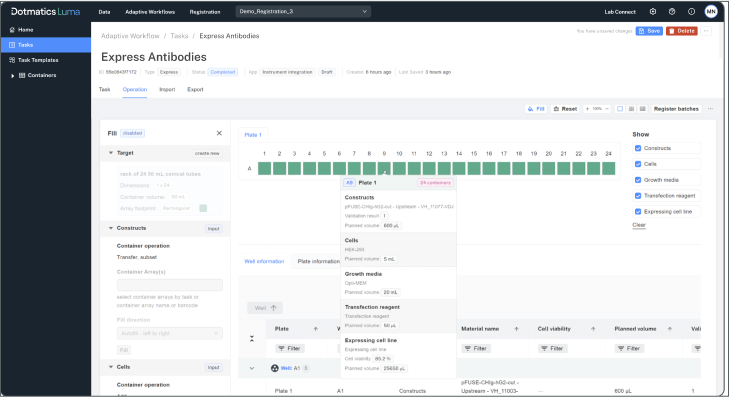Open the Plate information tab
Viewport: 729px width, 397px height.
coord(318,261)
